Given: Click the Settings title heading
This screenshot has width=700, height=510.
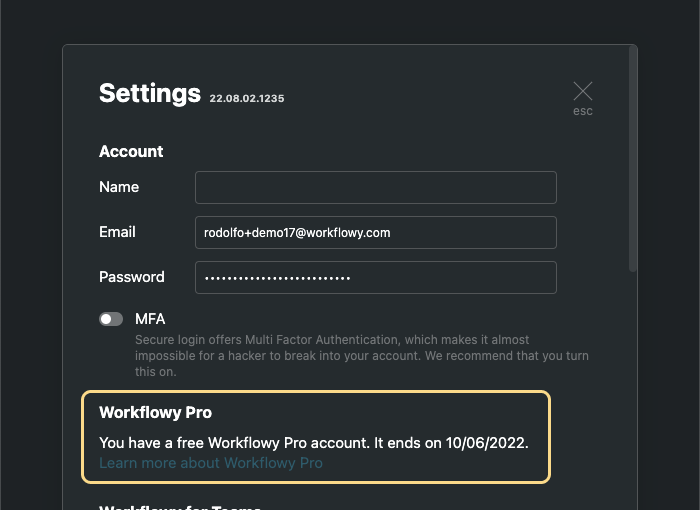Looking at the screenshot, I should (150, 93).
